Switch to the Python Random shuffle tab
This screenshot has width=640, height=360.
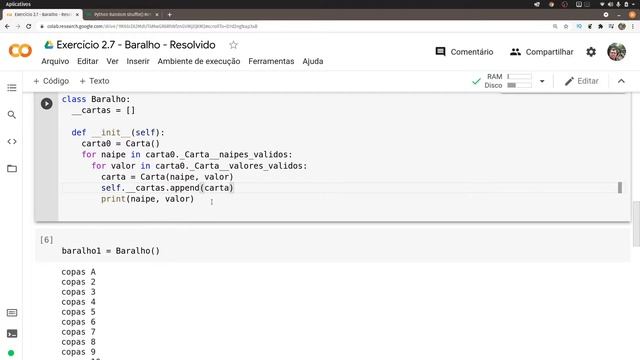coord(122,14)
